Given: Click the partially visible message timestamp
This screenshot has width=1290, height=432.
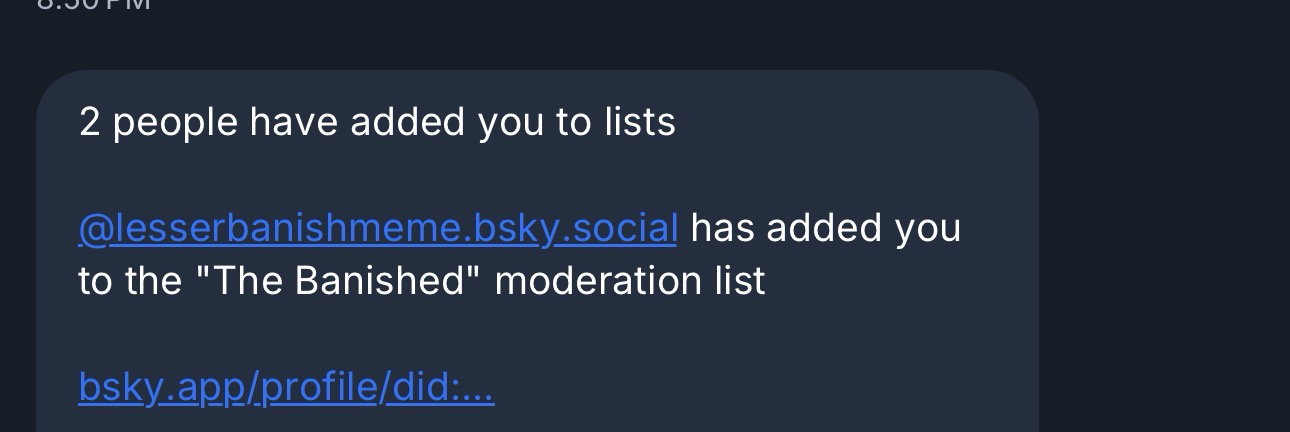Looking at the screenshot, I should pos(93,5).
